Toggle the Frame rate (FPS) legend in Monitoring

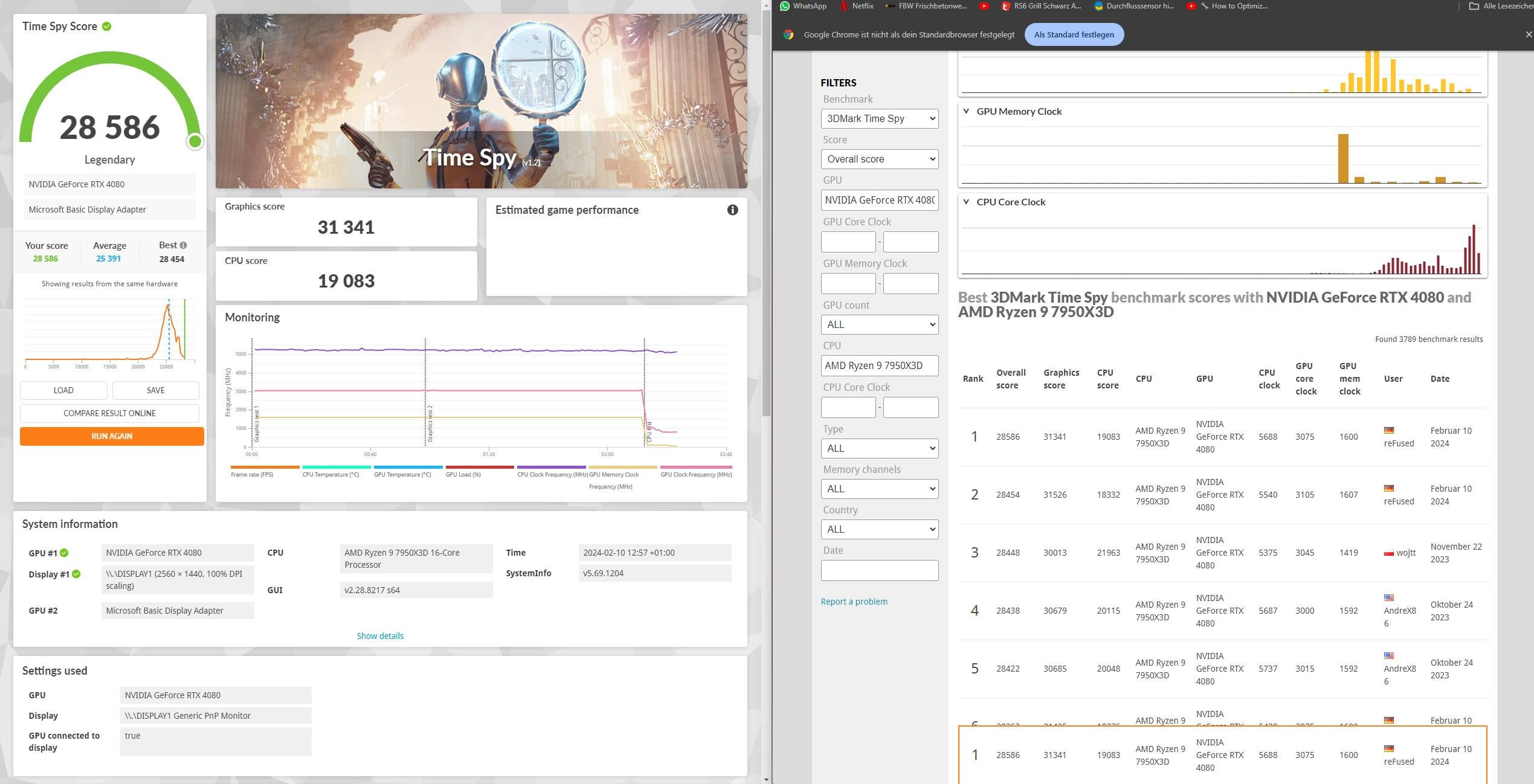coord(265,471)
